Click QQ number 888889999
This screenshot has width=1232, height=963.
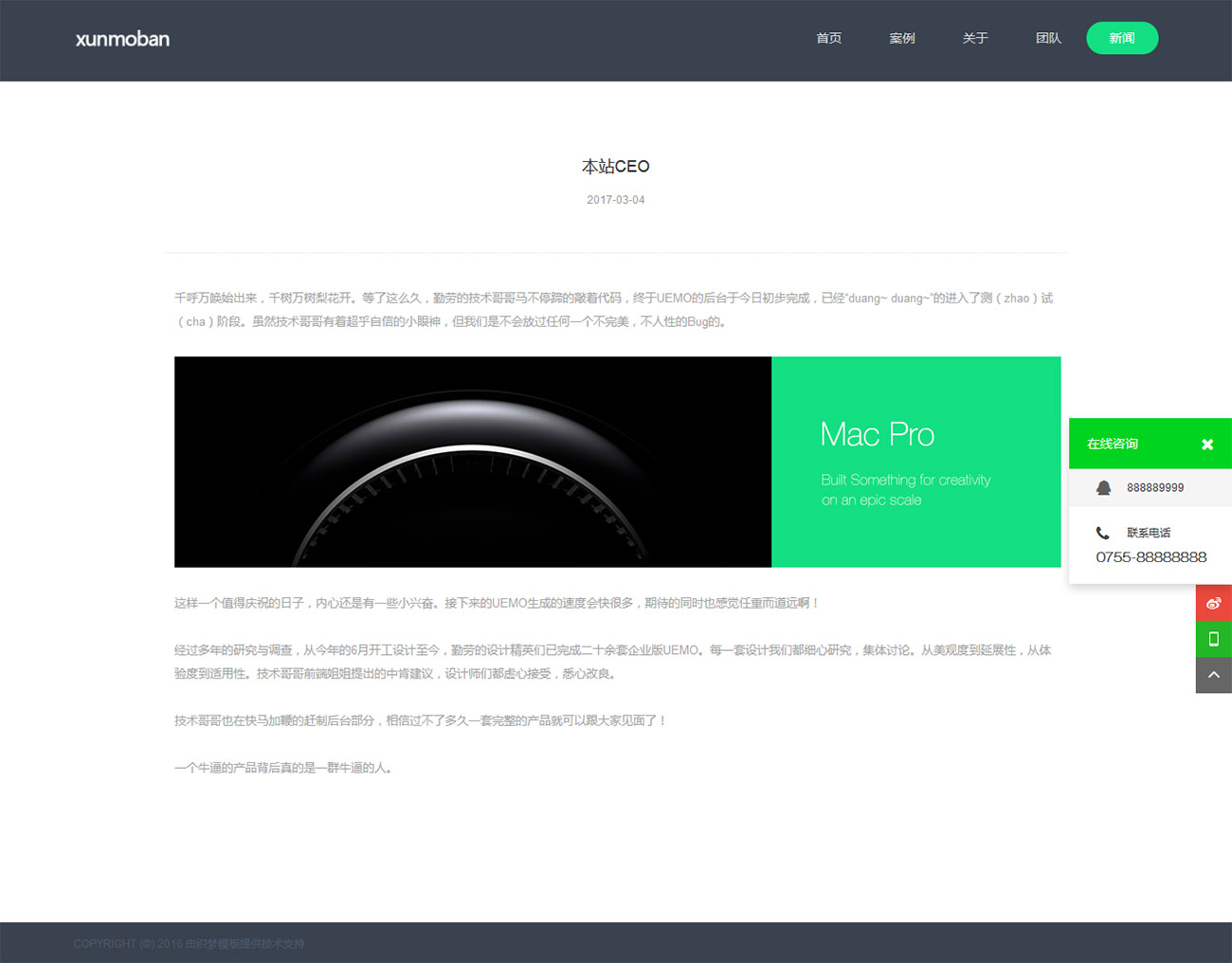point(1154,488)
